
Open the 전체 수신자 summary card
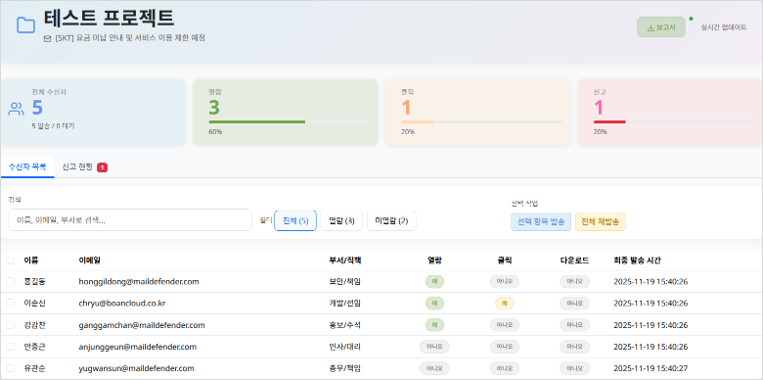[93, 112]
